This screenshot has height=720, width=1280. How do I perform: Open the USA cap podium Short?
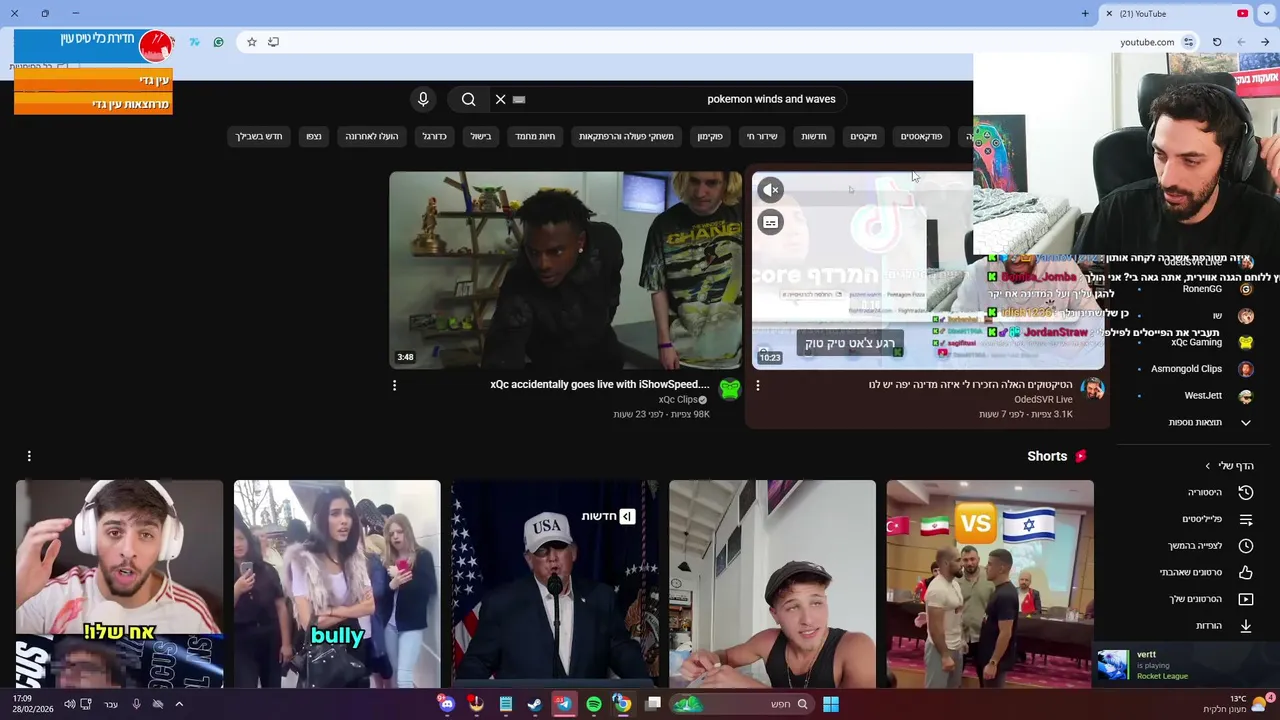[x=554, y=584]
